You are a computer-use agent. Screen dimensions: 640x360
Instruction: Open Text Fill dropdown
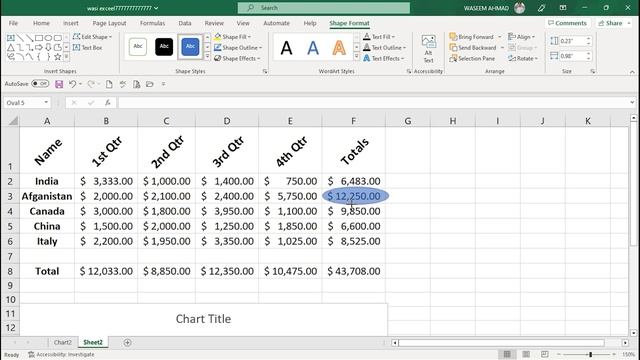[379, 37]
